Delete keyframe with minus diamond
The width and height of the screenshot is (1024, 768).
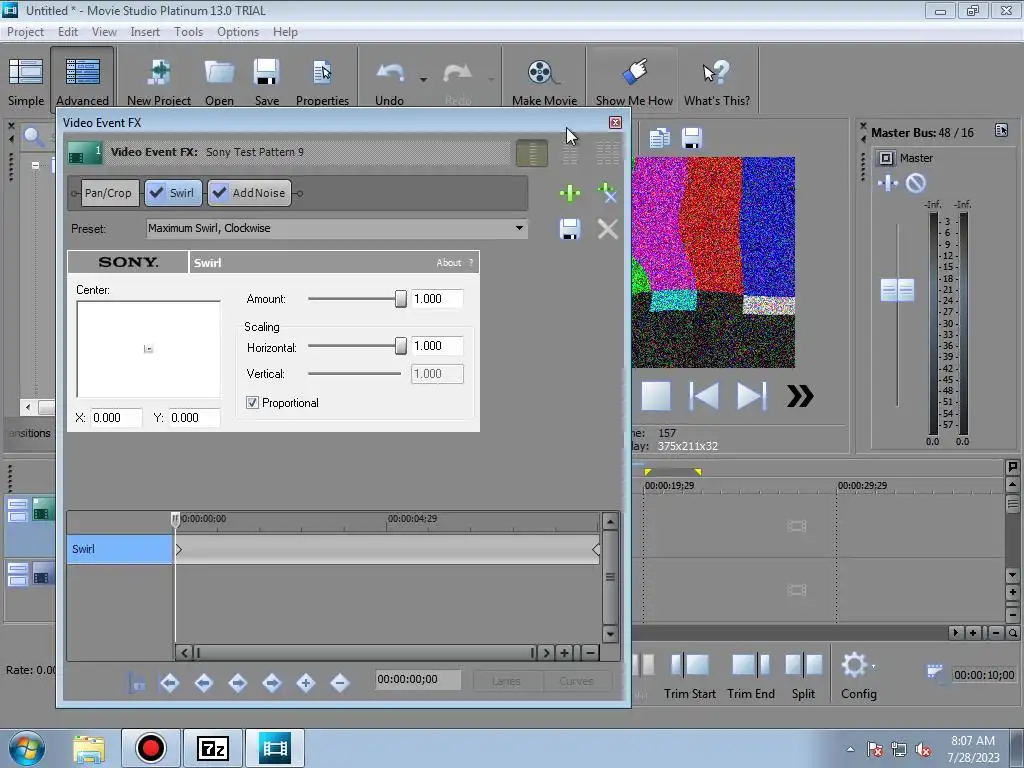[x=340, y=683]
